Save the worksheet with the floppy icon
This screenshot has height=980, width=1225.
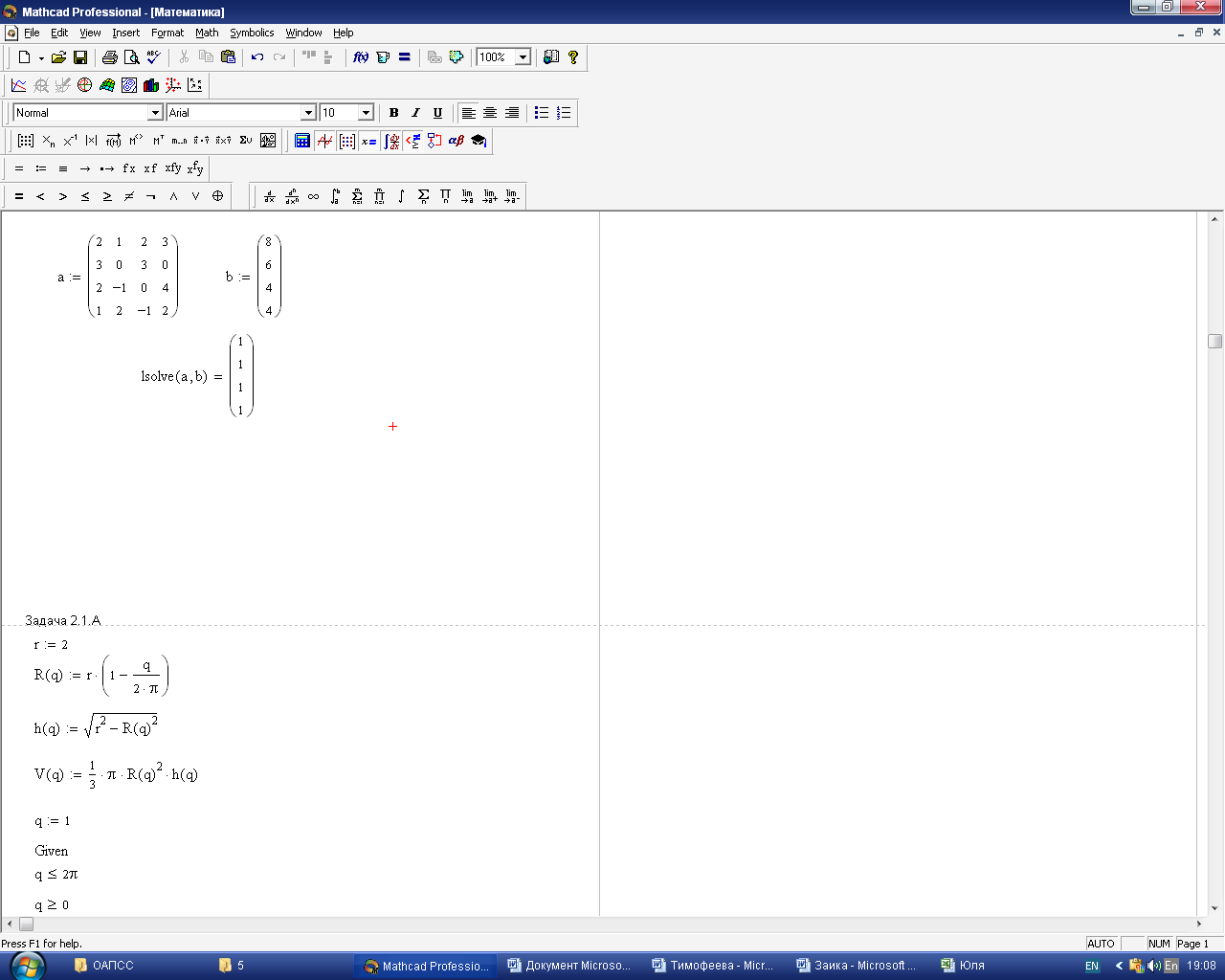tap(80, 57)
